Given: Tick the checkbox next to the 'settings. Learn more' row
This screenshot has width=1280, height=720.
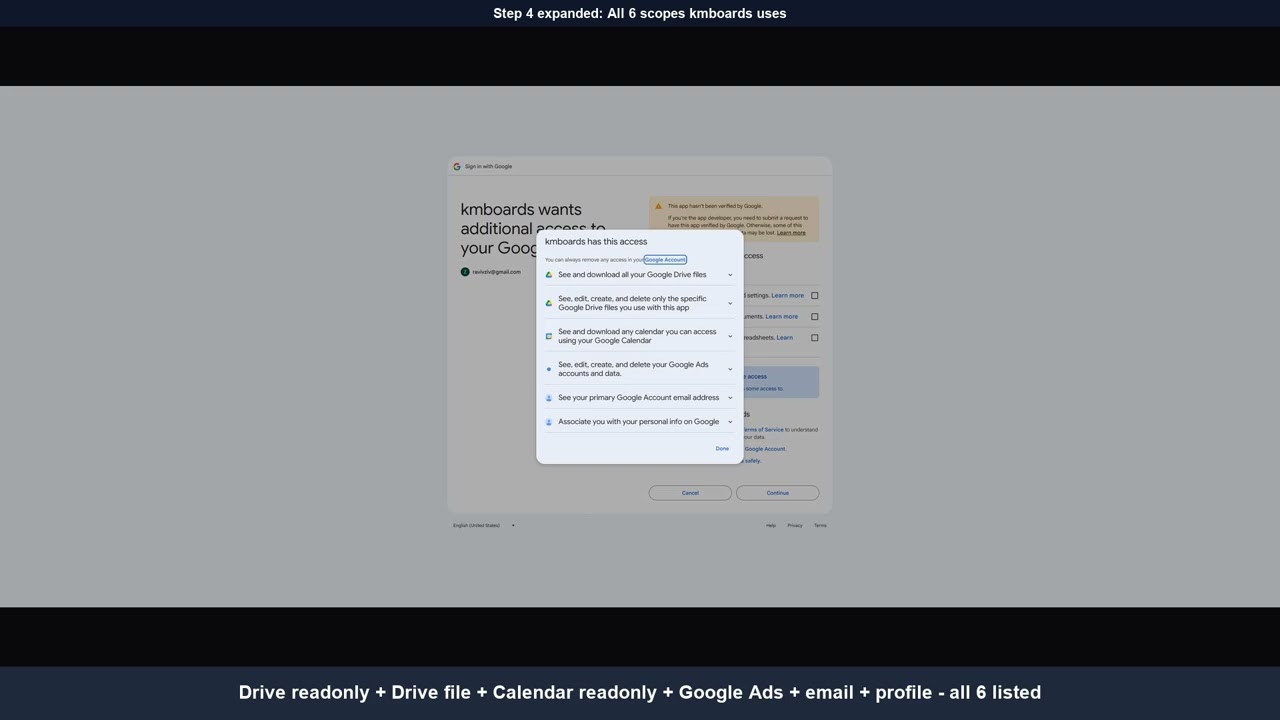Looking at the screenshot, I should [814, 296].
